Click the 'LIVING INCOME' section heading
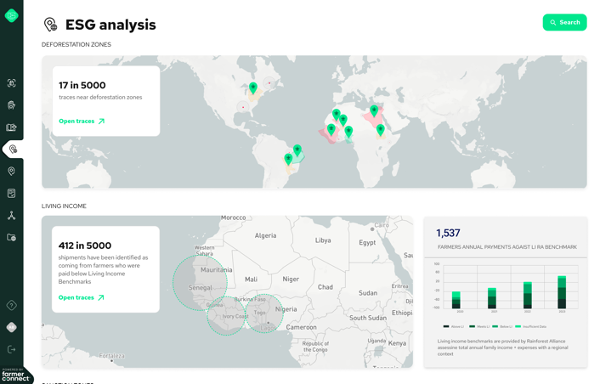The height and width of the screenshot is (384, 598). 64,206
